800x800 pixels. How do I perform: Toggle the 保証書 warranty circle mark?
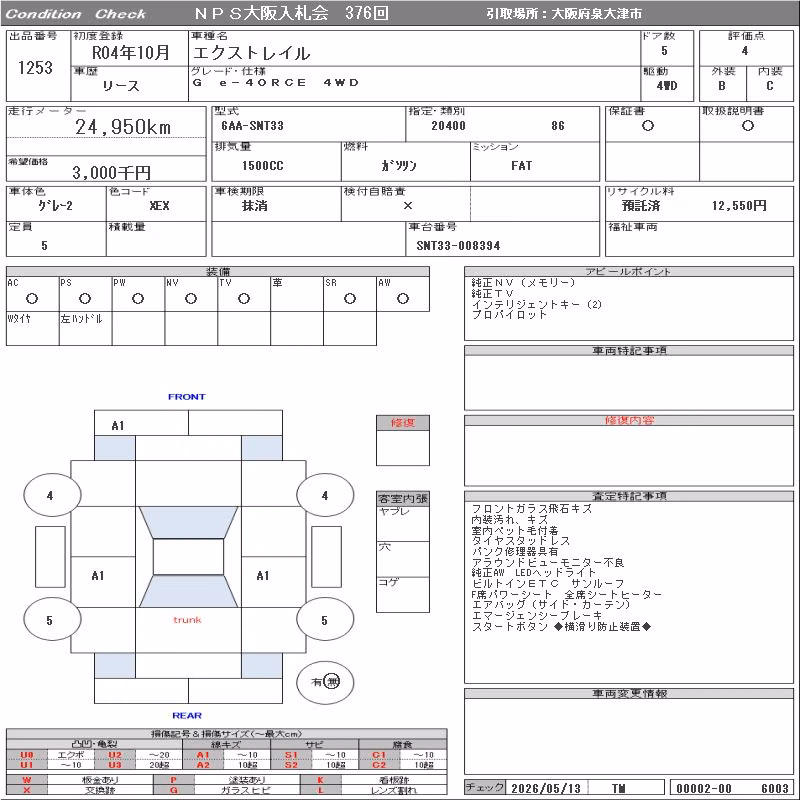point(648,126)
